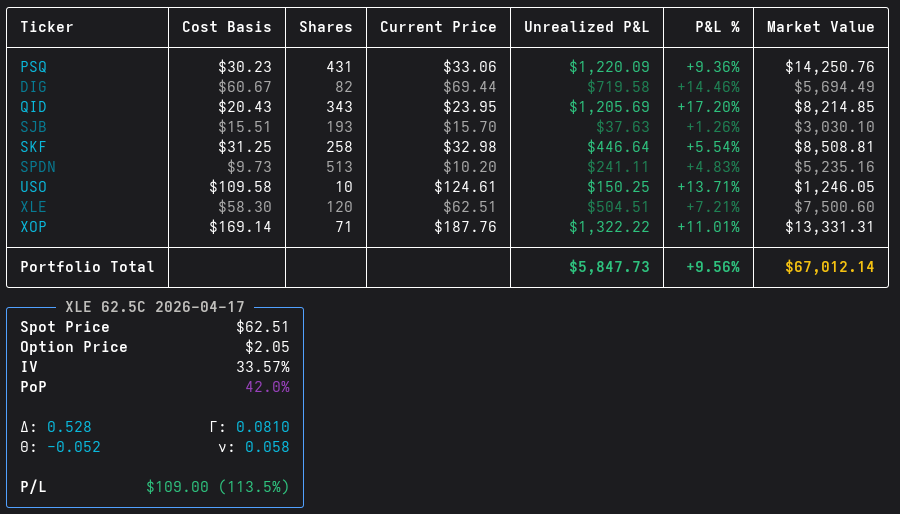This screenshot has height=514, width=900.
Task: Click the Option Price value $2.05
Action: pos(267,347)
